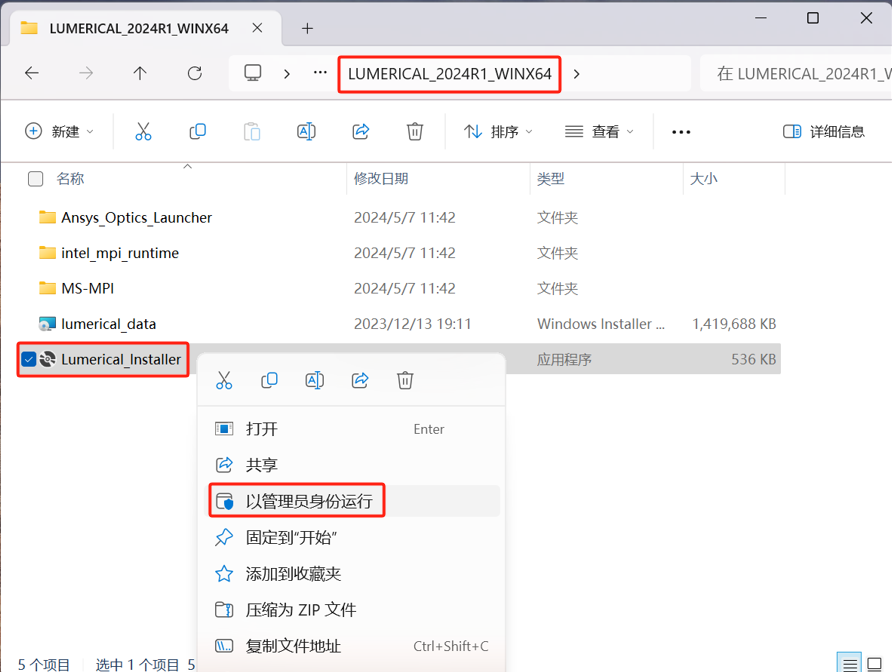Open the 排序 sort dropdown
Screen dimensions: 892x672
tap(498, 131)
